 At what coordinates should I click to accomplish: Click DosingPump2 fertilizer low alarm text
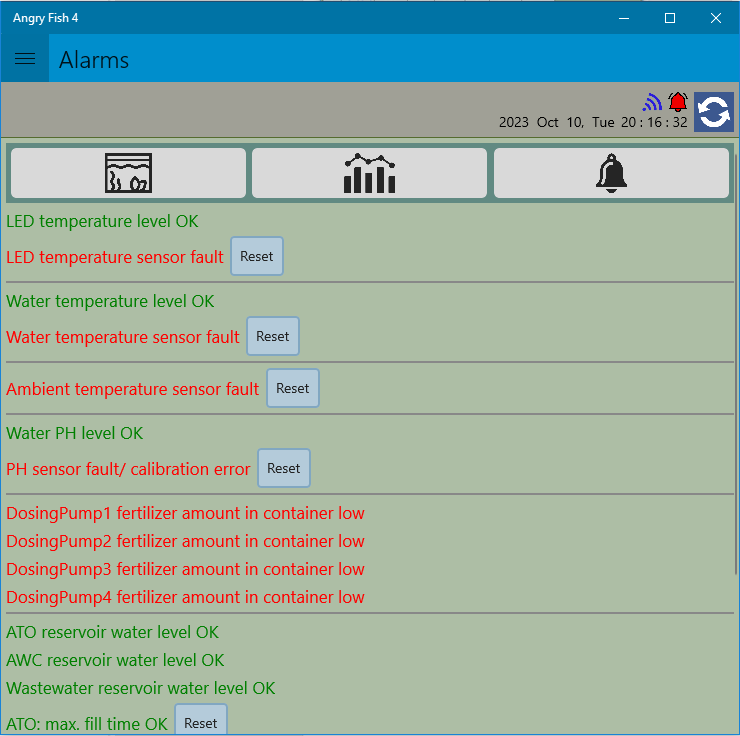(x=185, y=541)
